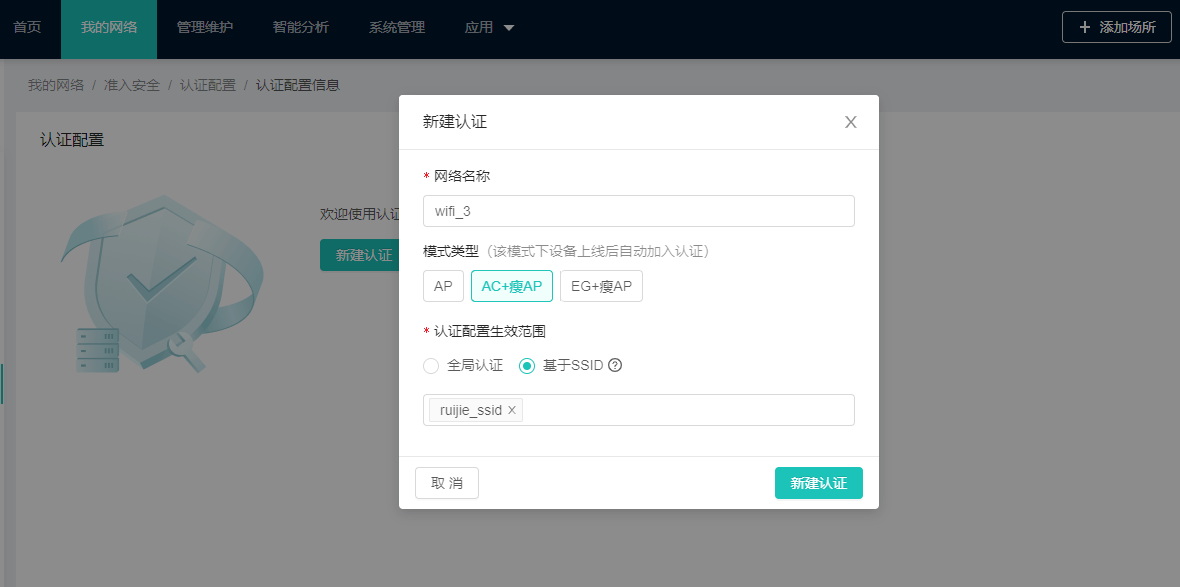Select the 基于SSID radio option
Image resolution: width=1180 pixels, height=587 pixels.
(x=527, y=366)
